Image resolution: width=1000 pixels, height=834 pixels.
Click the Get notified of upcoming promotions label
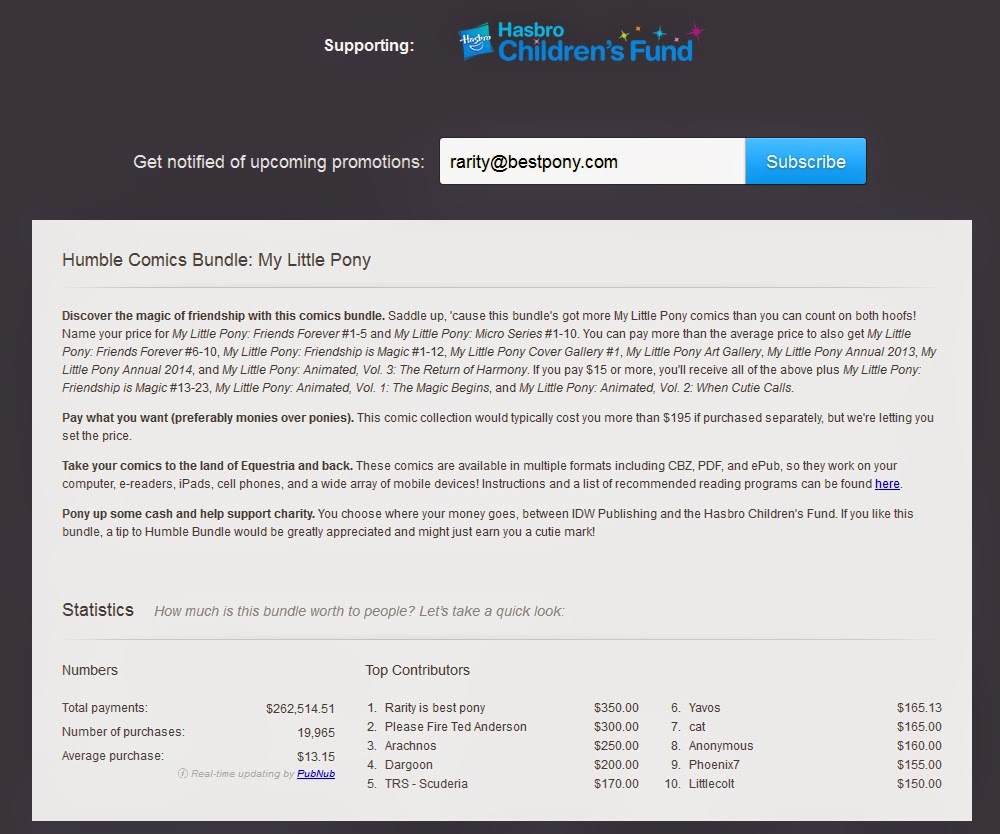click(279, 162)
